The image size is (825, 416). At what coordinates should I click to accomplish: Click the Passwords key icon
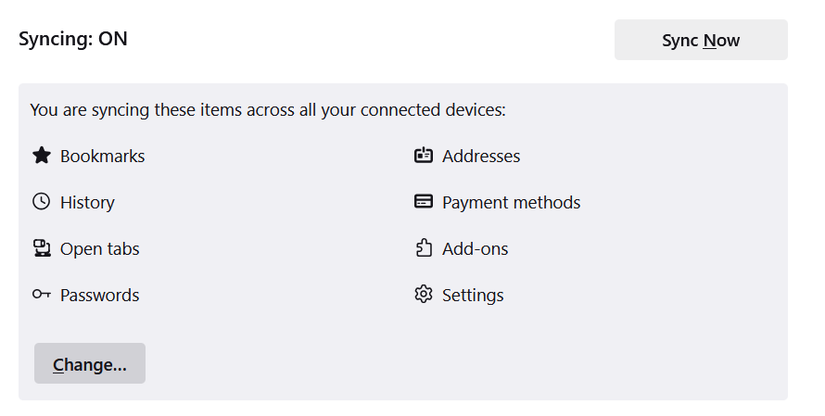(42, 295)
